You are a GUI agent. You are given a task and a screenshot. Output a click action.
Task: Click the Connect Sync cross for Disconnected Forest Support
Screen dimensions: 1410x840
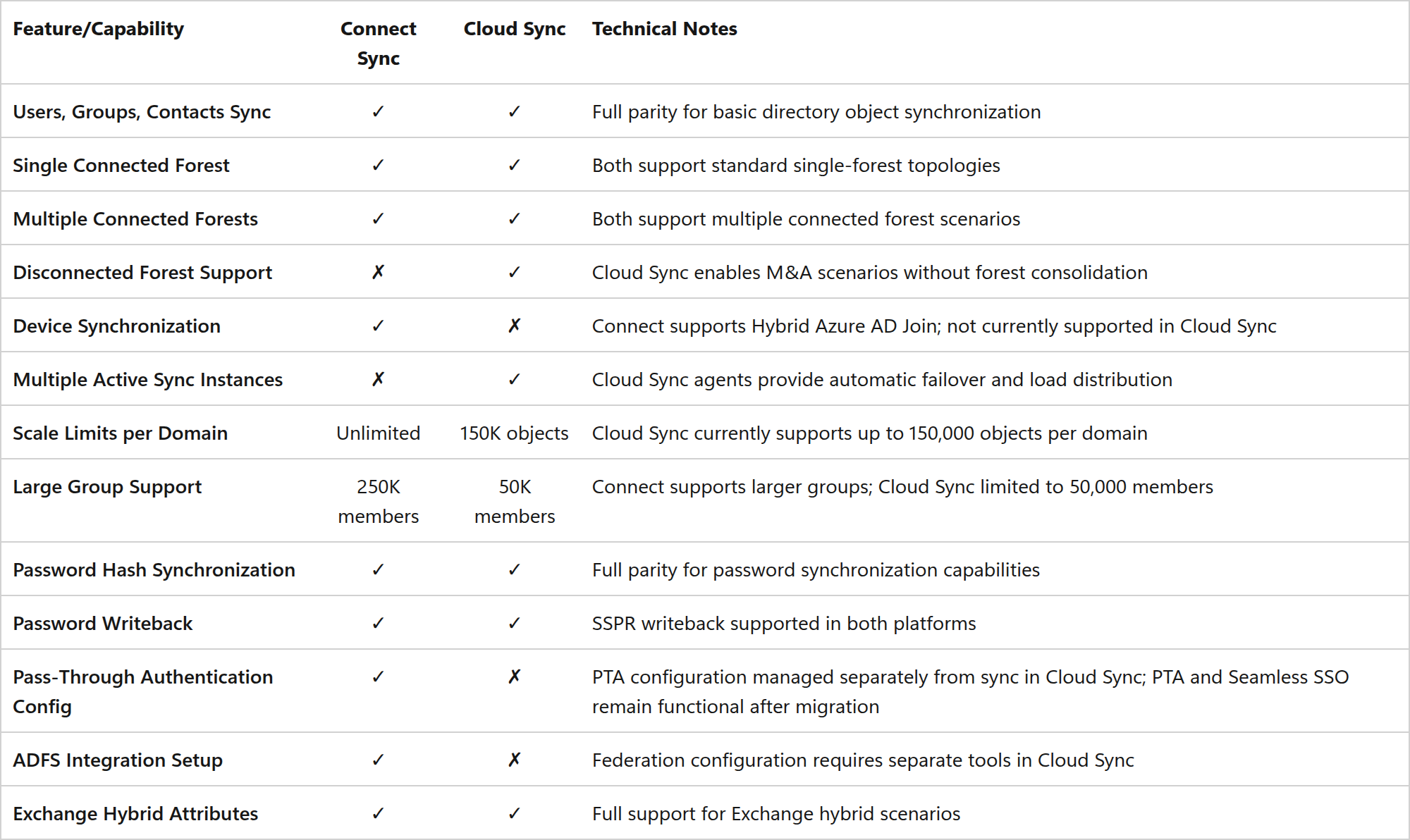pyautogui.click(x=379, y=272)
